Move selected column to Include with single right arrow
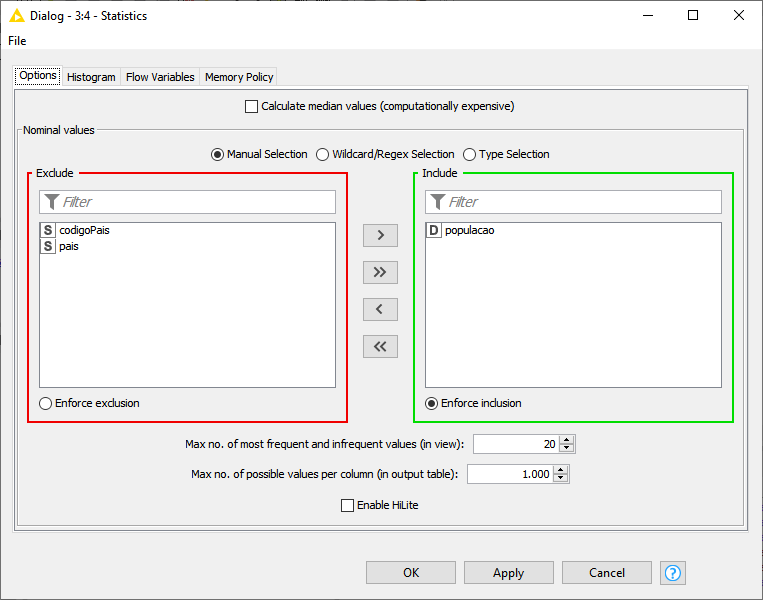The width and height of the screenshot is (763, 600). [379, 236]
